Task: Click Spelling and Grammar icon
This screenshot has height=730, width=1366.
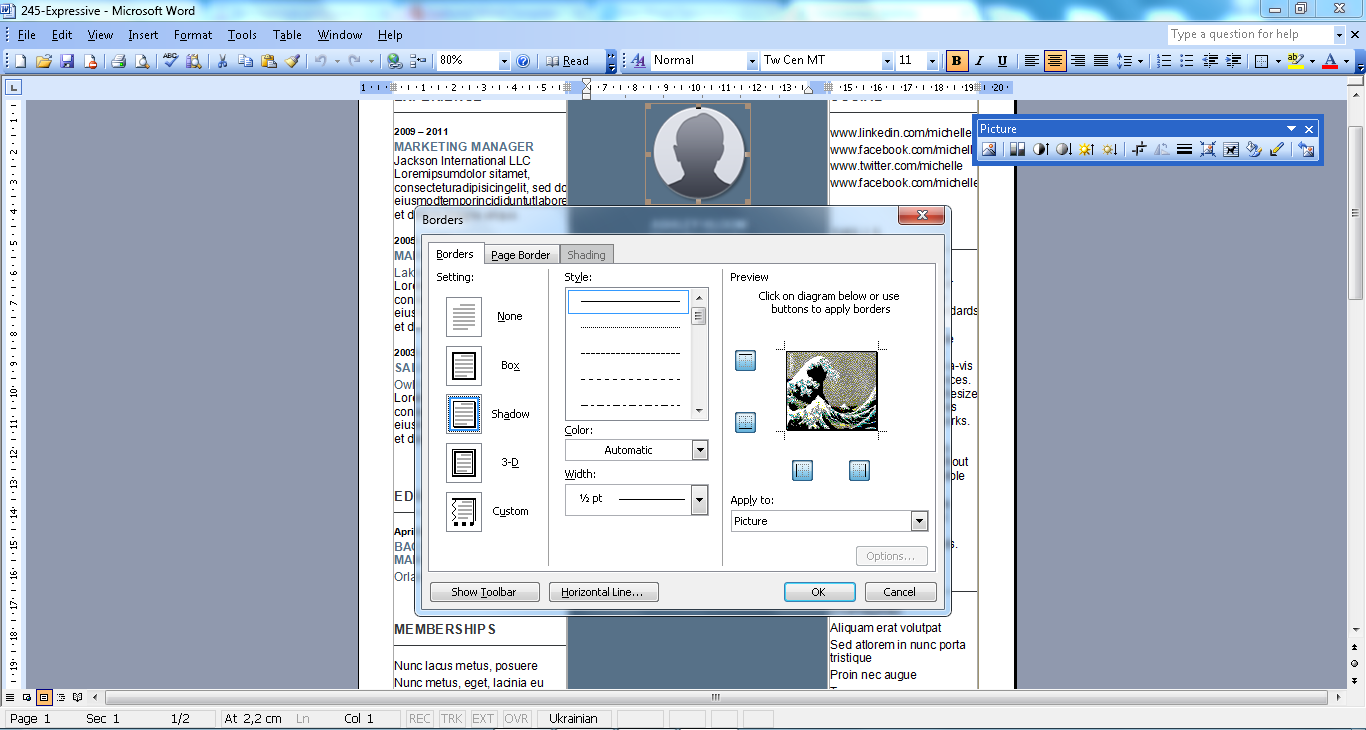Action: coord(170,61)
